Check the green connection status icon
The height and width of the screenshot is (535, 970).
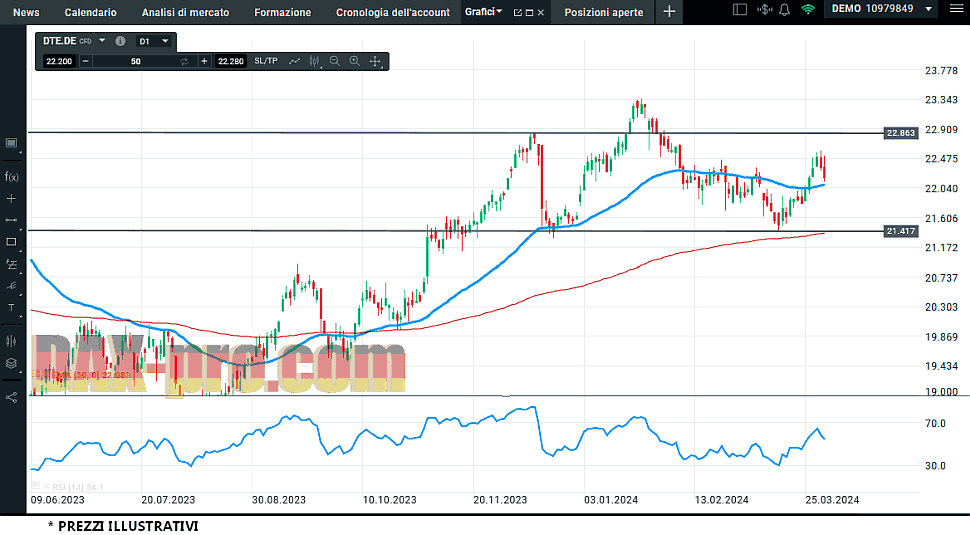click(808, 9)
